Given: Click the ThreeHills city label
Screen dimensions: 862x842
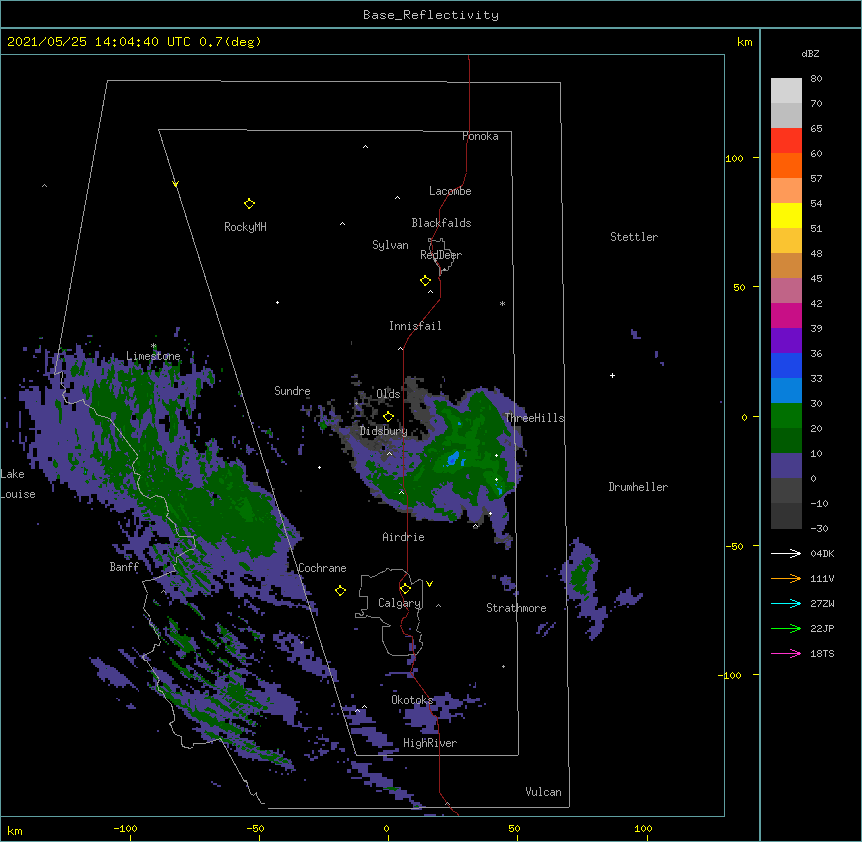Looking at the screenshot, I should [534, 418].
